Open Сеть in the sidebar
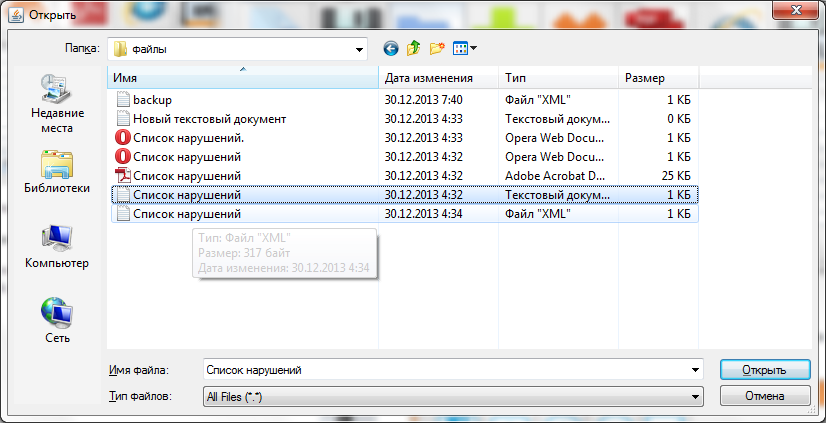The height and width of the screenshot is (423, 826). point(57,321)
